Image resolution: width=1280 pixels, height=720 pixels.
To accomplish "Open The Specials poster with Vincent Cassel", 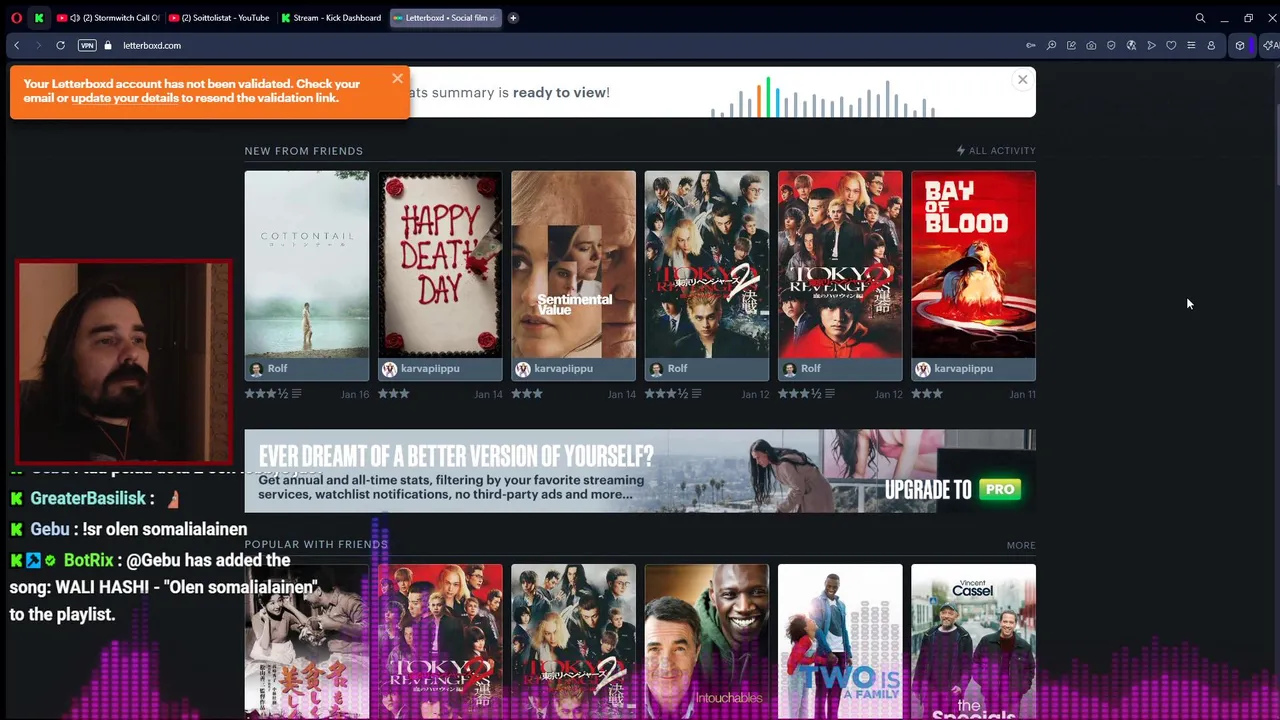I will pos(973,641).
